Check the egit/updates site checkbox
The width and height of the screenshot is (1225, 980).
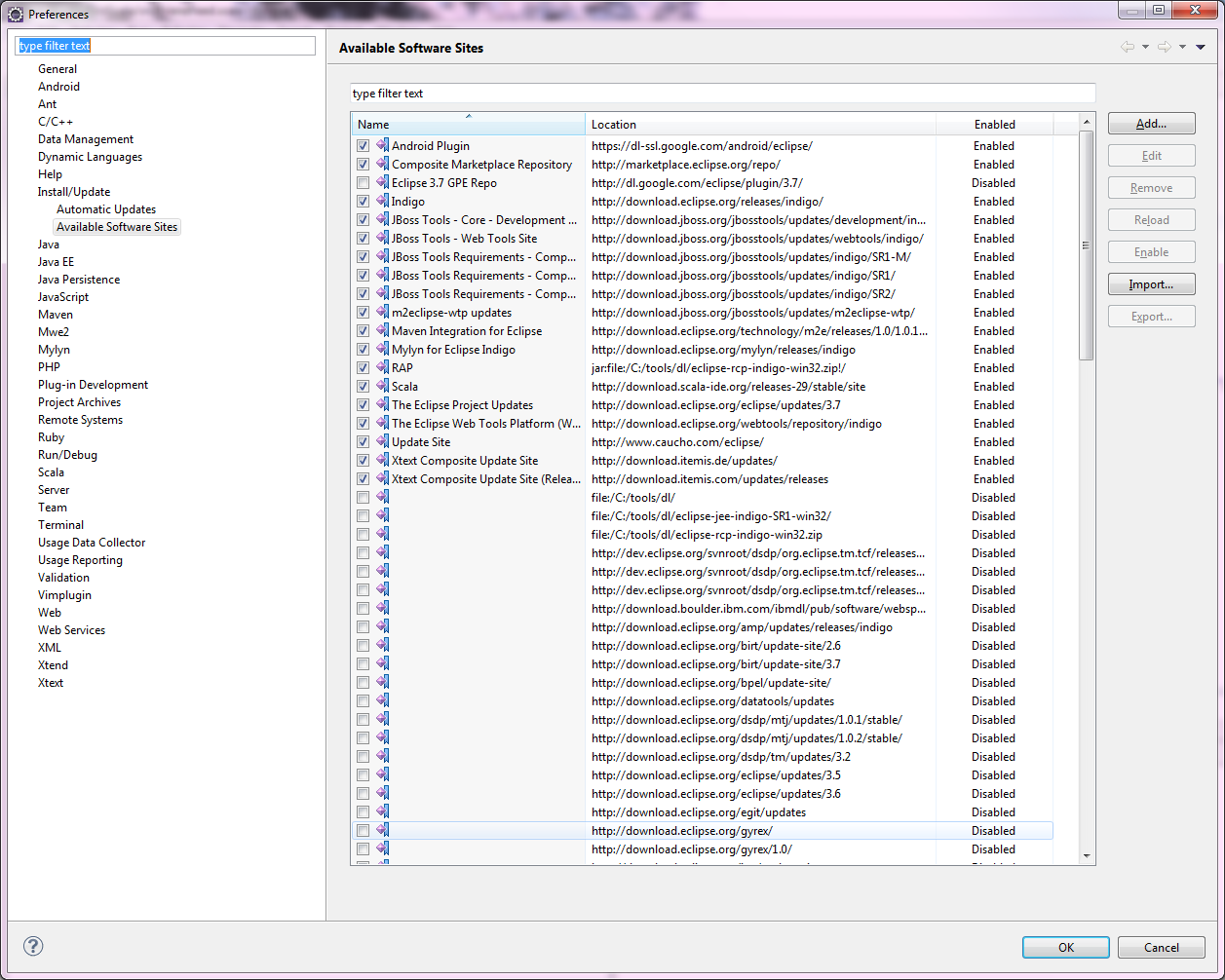point(363,811)
